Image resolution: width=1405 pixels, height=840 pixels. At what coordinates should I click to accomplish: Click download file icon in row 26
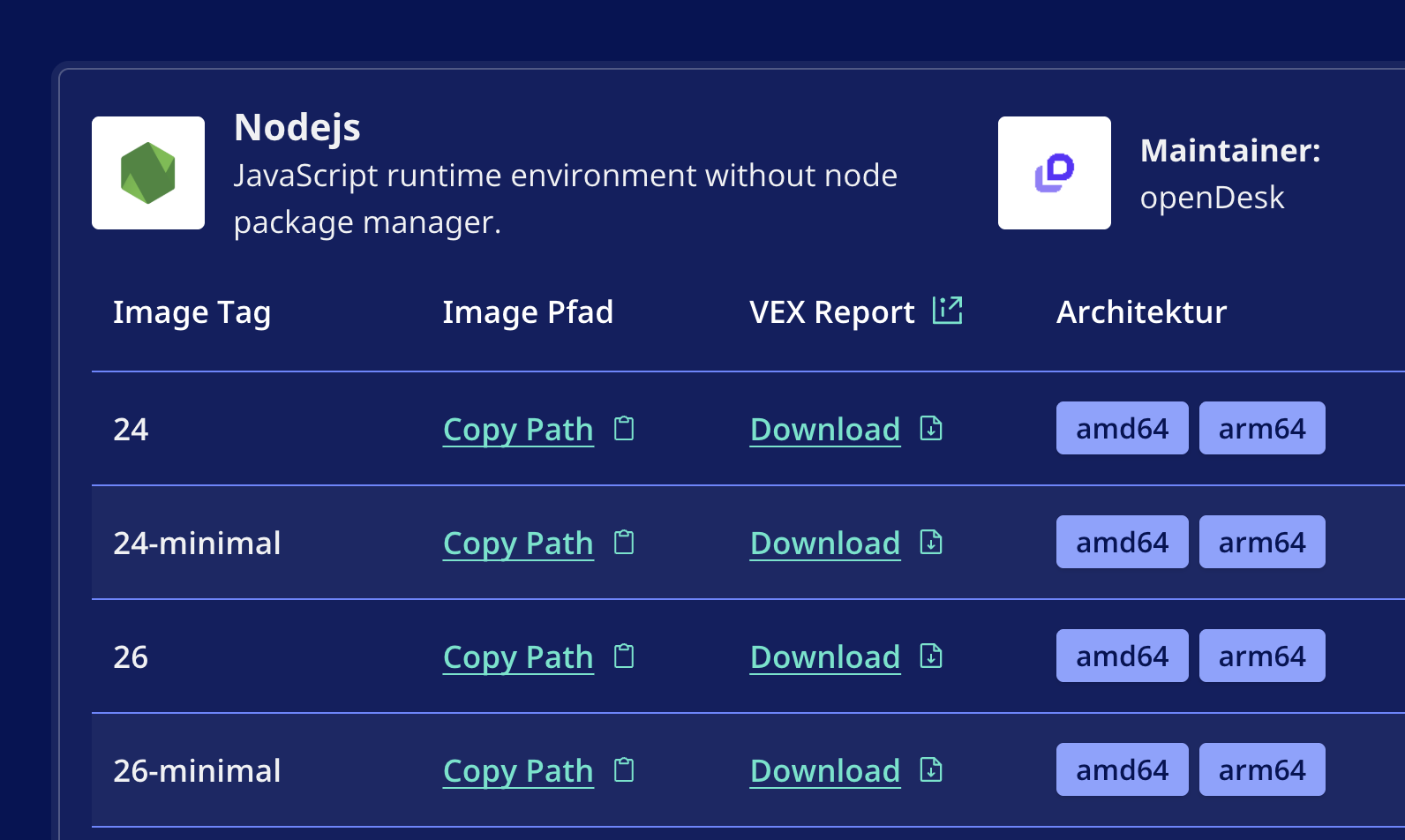[931, 656]
